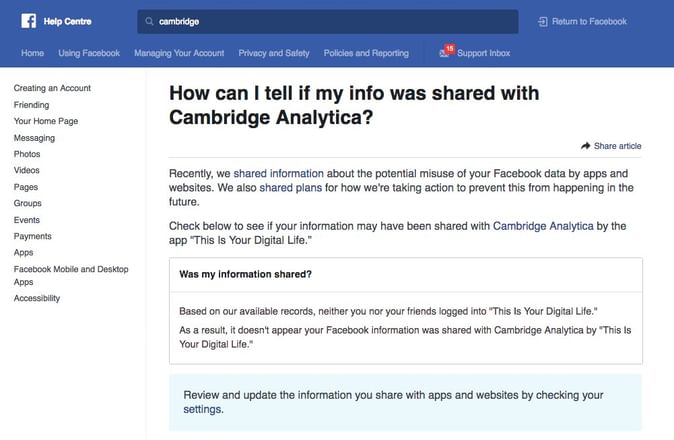The width and height of the screenshot is (674, 440).
Task: Click the Facebook logo icon
Action: tap(28, 21)
